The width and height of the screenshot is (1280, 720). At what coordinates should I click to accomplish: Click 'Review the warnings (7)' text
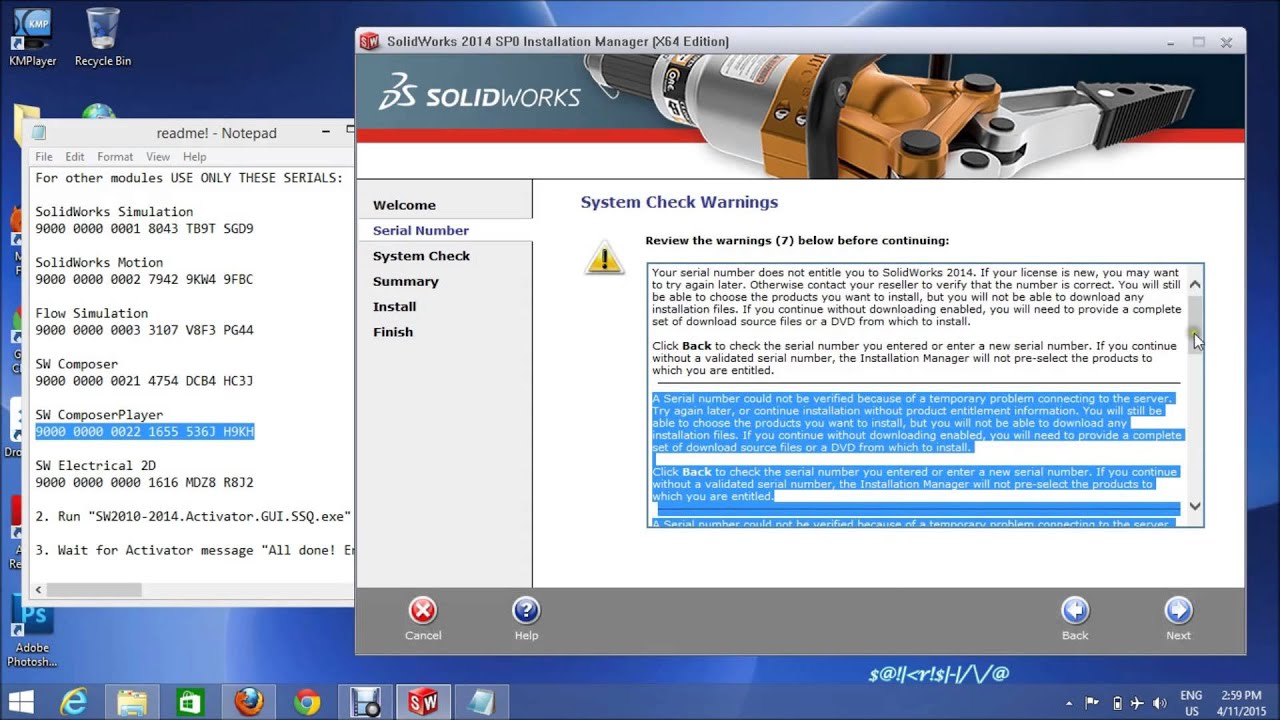[x=797, y=240]
